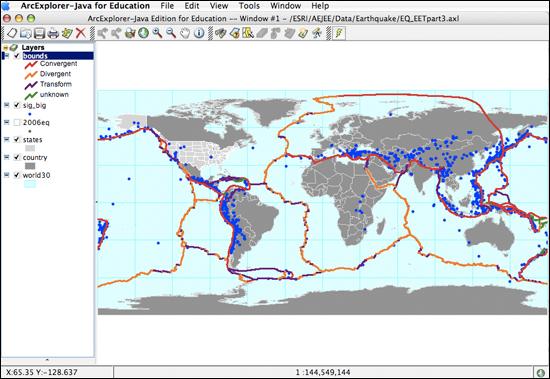Open the View menu

point(219,6)
